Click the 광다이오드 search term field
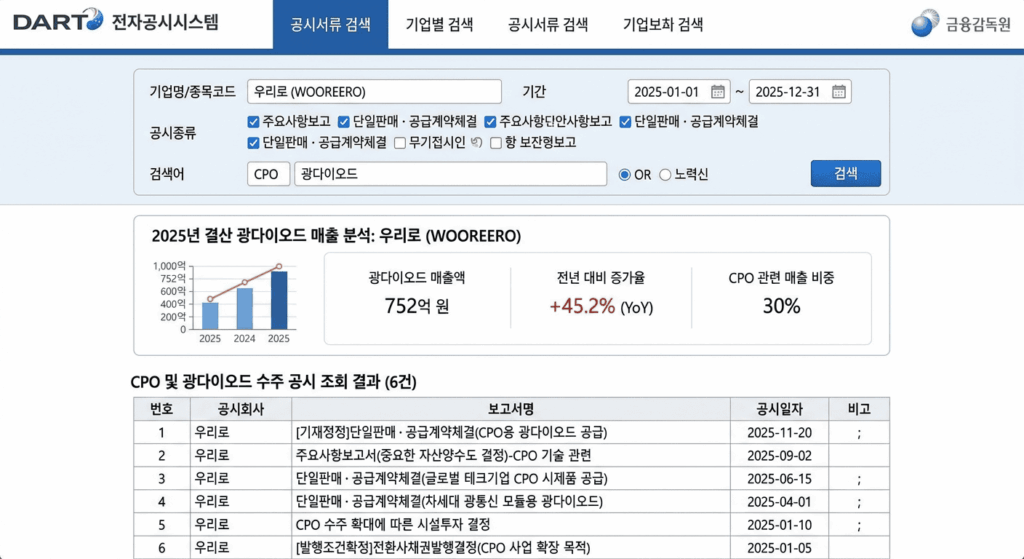 click(451, 174)
